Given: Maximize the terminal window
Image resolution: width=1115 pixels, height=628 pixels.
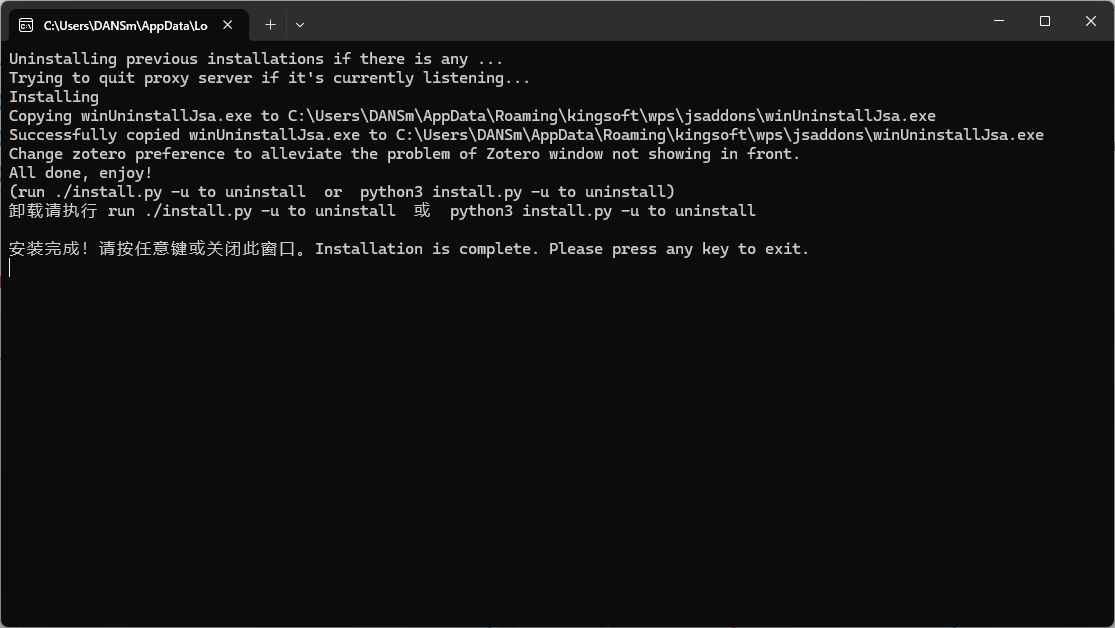Looking at the screenshot, I should pos(1045,21).
